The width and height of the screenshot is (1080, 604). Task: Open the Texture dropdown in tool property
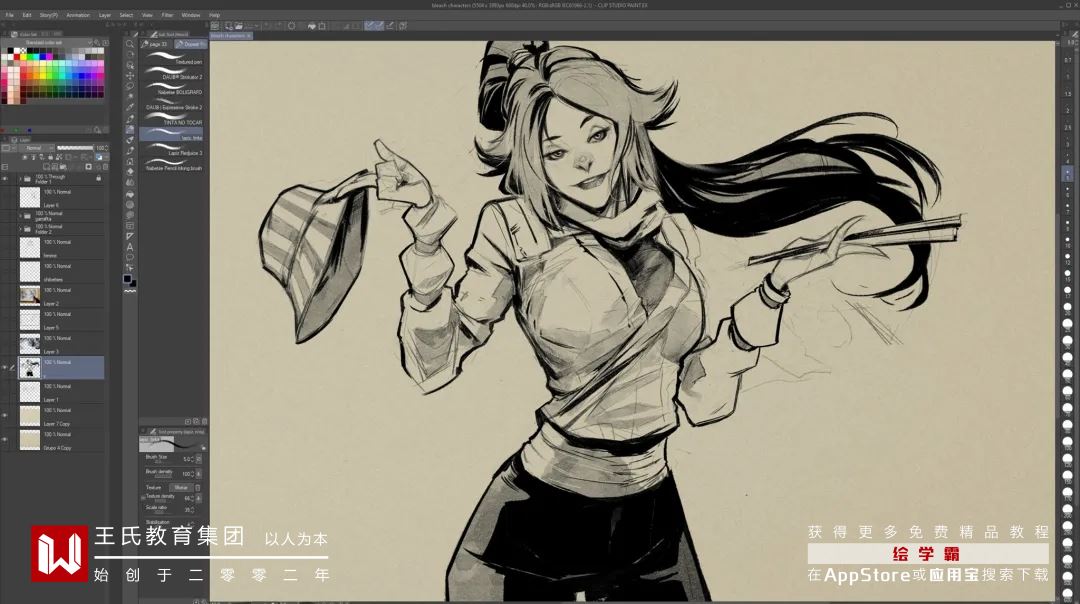pos(181,488)
